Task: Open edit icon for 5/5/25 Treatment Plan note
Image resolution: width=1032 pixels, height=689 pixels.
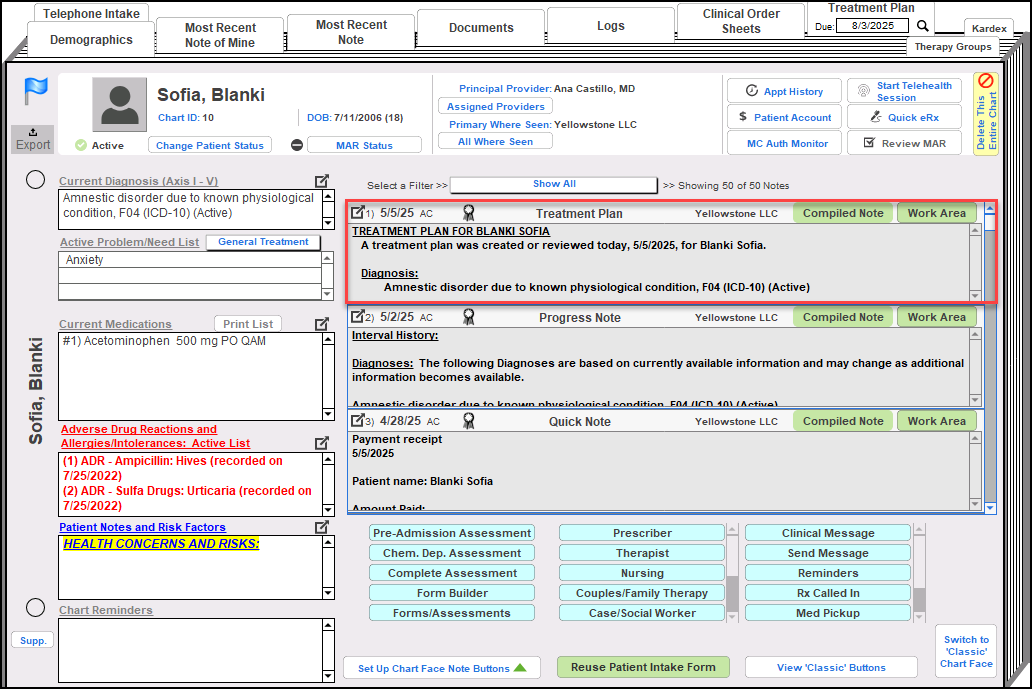Action: coord(357,213)
